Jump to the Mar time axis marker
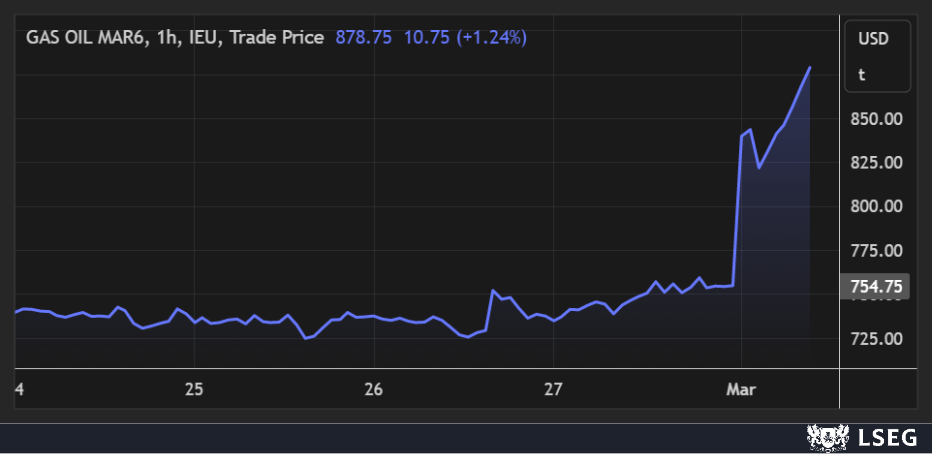This screenshot has height=454, width=933. point(738,388)
